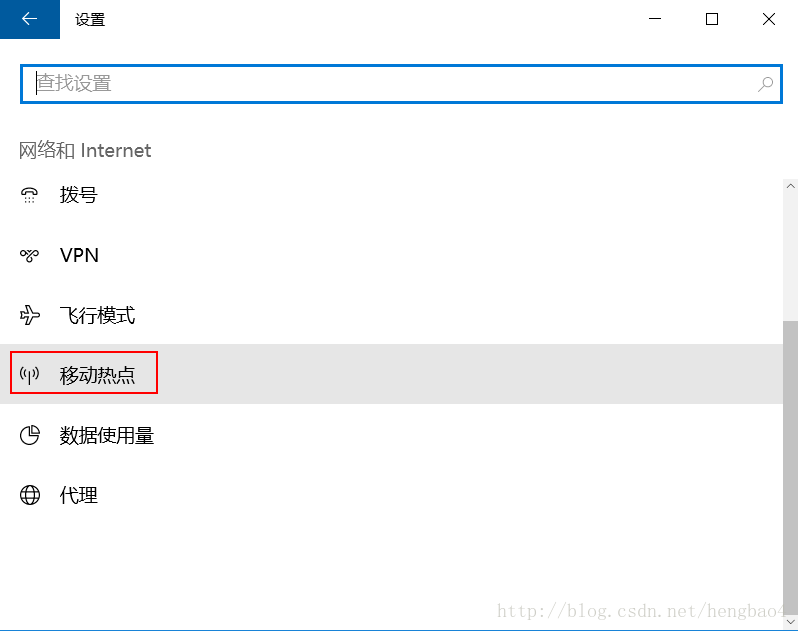Click the magnifier search icon
This screenshot has height=631, width=798.
click(x=765, y=84)
